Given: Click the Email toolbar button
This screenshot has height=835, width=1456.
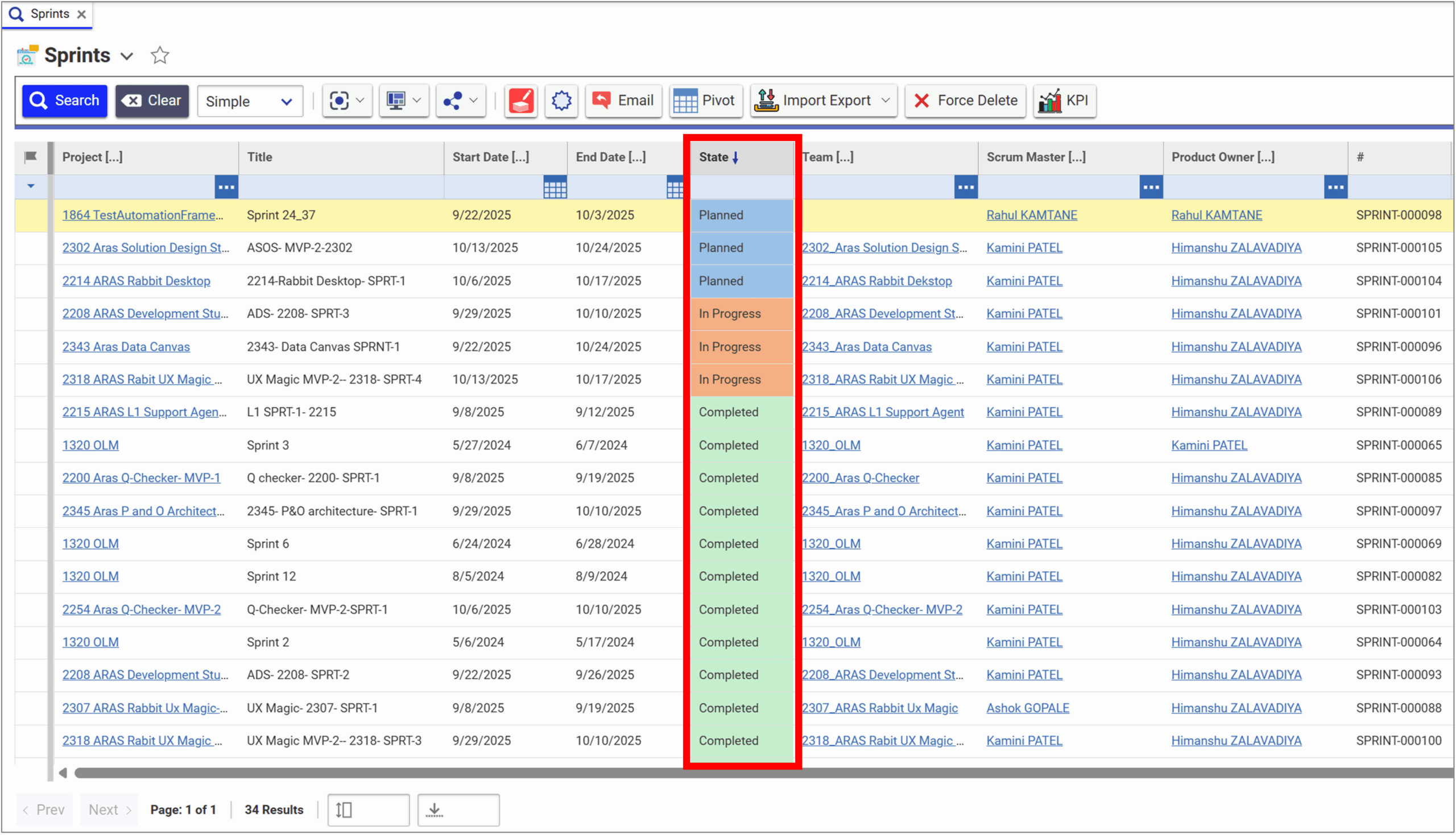Looking at the screenshot, I should pos(623,101).
